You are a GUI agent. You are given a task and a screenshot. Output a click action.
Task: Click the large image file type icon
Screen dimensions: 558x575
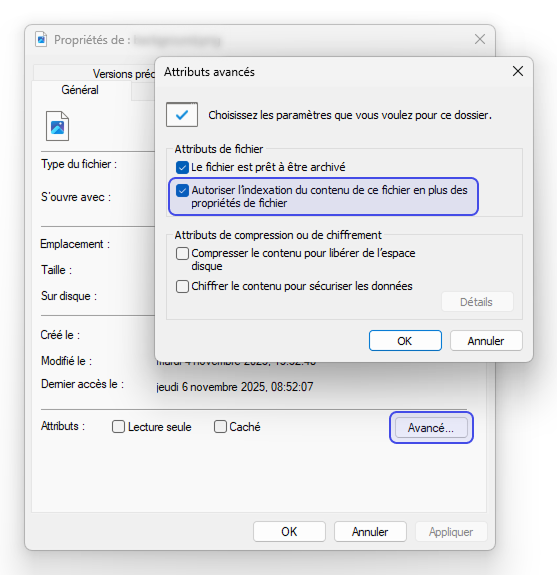tap(57, 126)
